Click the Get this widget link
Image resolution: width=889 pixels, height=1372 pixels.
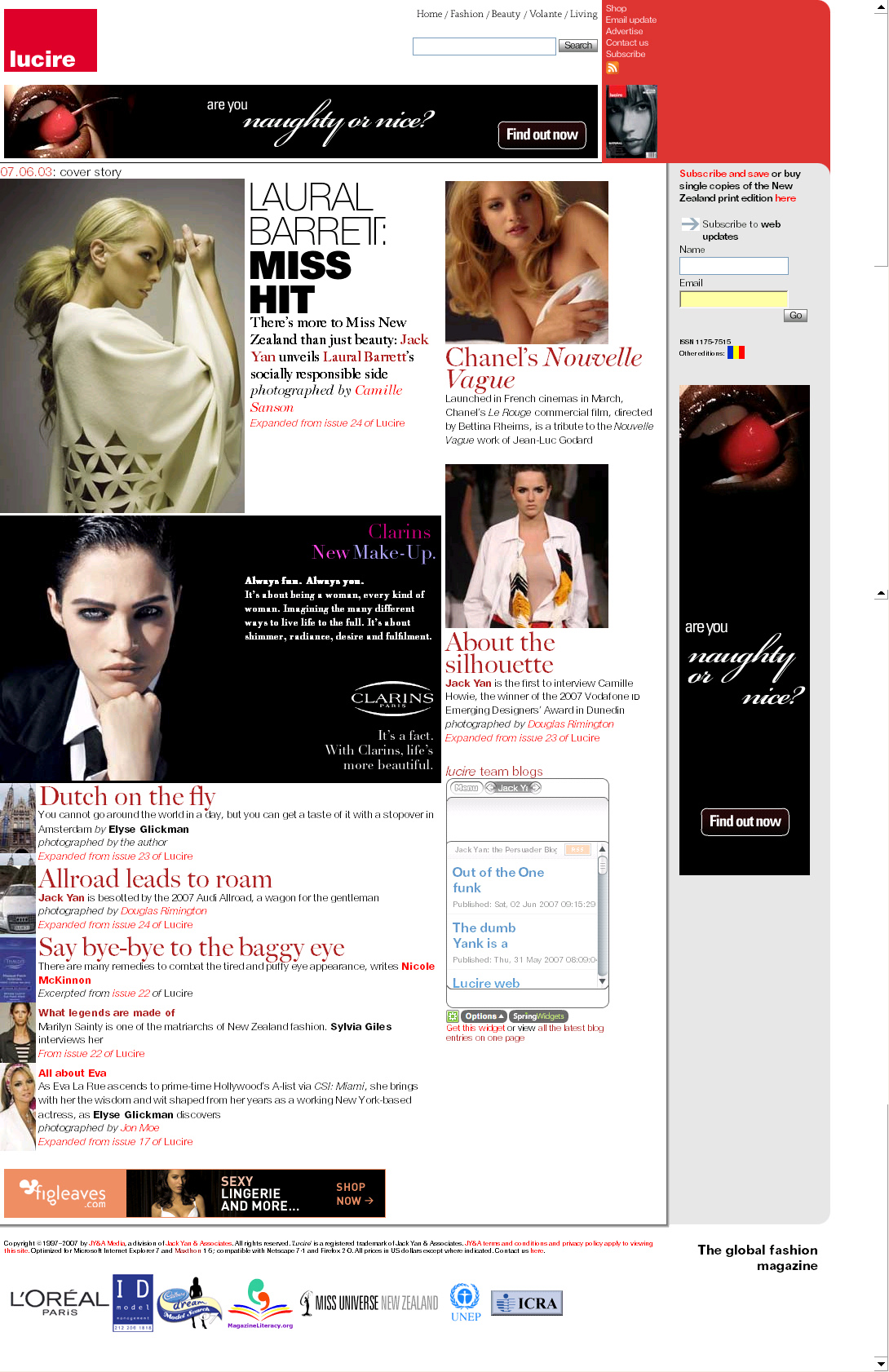tap(475, 1028)
